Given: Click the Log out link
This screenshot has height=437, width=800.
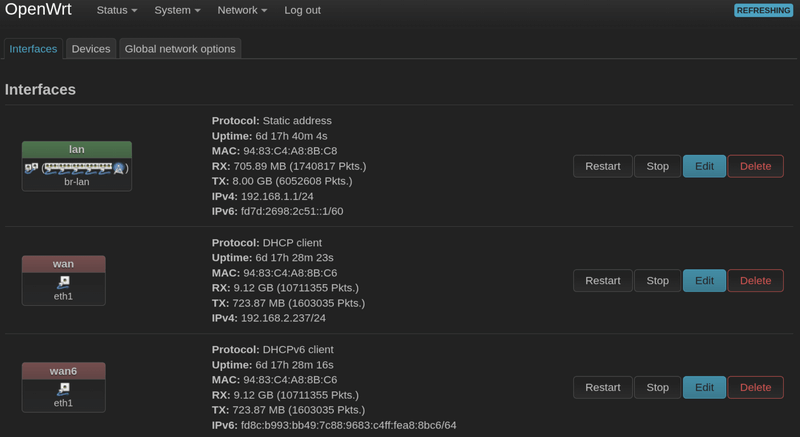Looking at the screenshot, I should point(302,10).
